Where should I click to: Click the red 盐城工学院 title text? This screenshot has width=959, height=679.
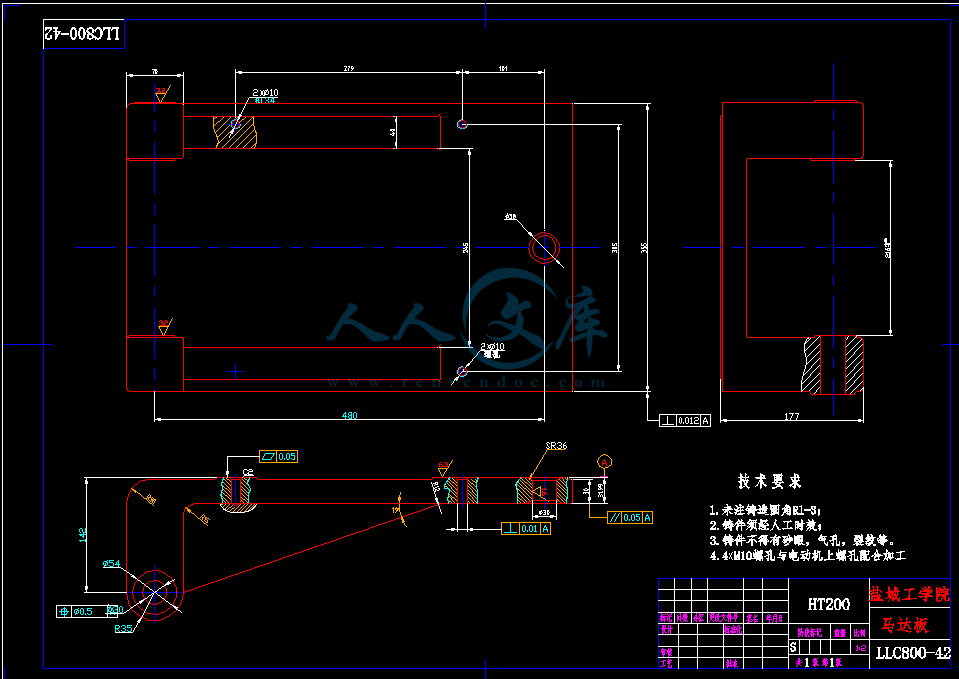(909, 595)
